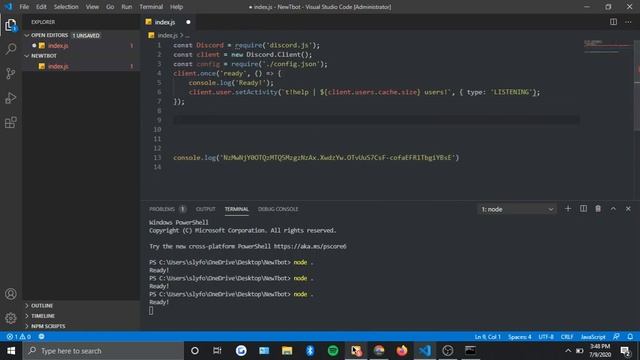This screenshot has height=360, width=640.
Task: Open the Run menu
Action: [127, 7]
